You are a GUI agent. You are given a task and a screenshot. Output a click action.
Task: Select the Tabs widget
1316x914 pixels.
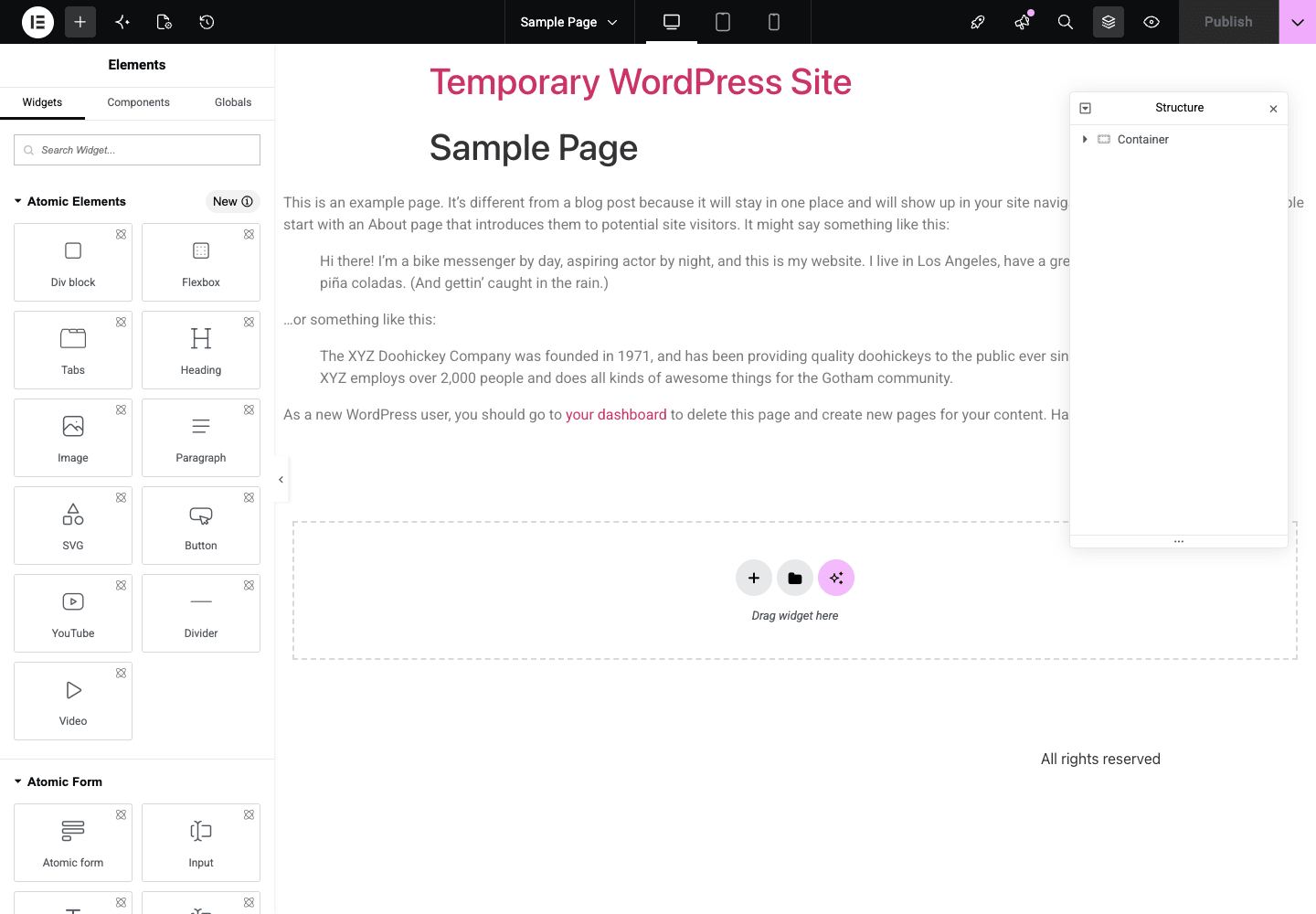(x=73, y=350)
